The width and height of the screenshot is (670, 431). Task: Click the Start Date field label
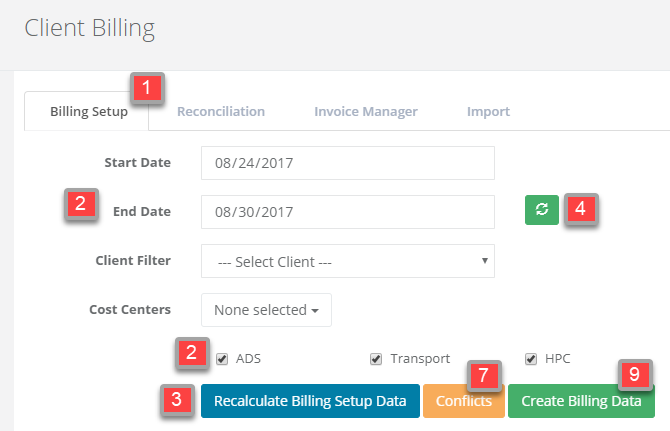137,162
